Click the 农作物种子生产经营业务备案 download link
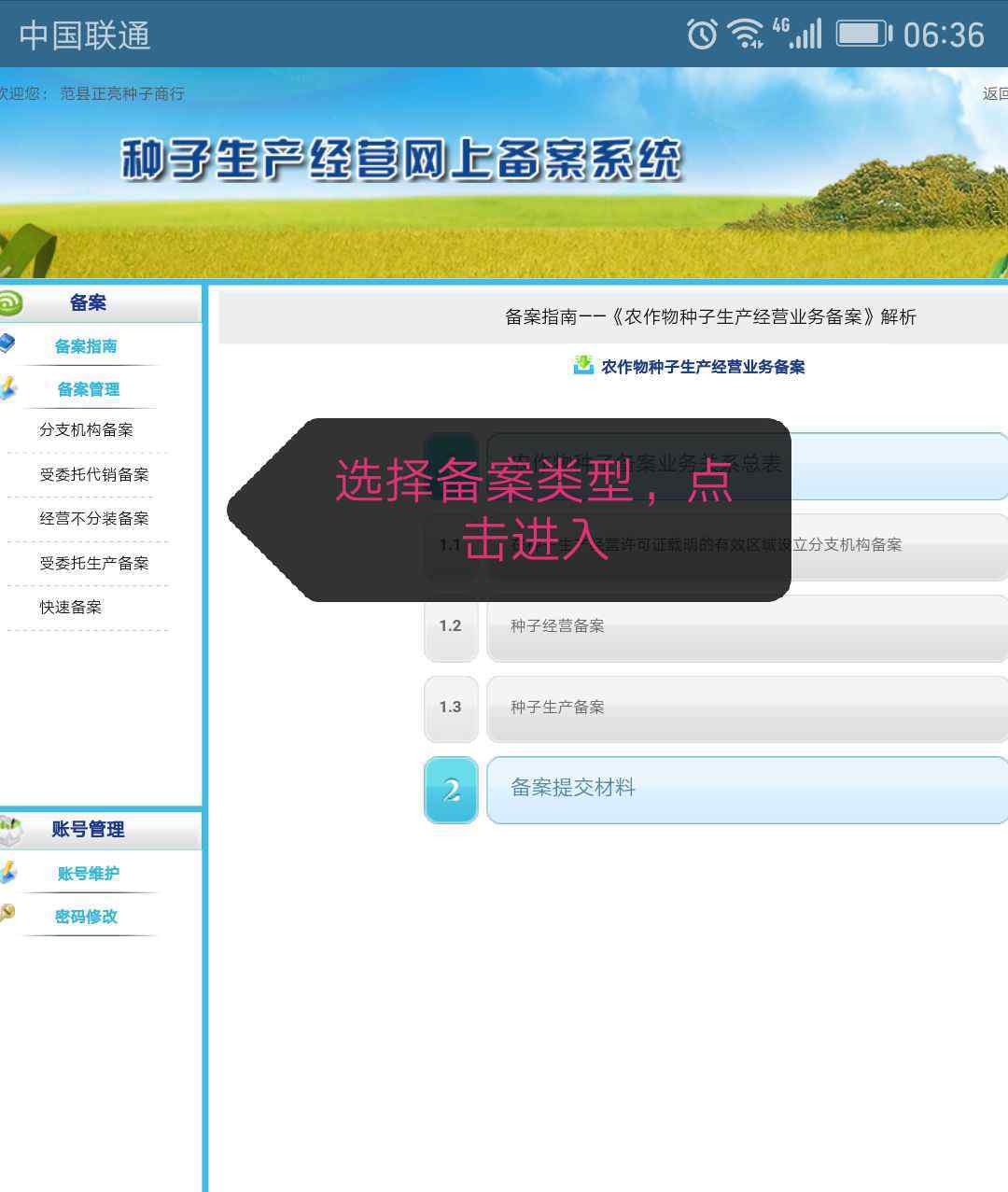 tap(703, 367)
